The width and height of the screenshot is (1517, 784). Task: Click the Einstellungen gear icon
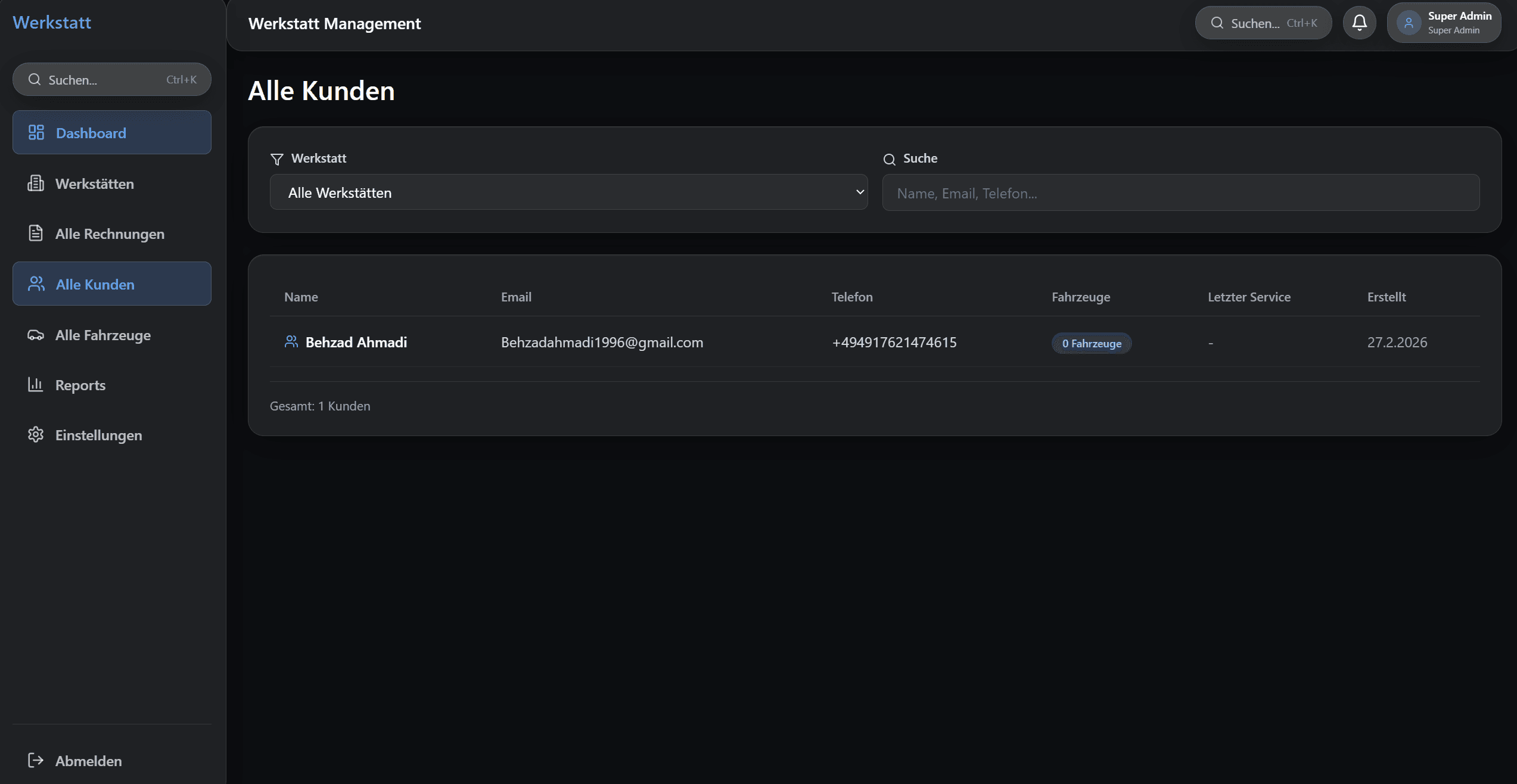click(36, 435)
